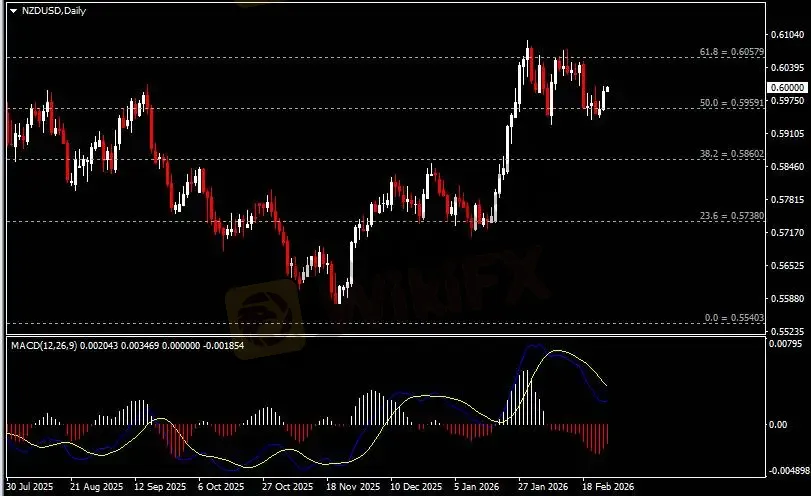
Task: Click MACD scale value -0.004898
Action: 789,471
